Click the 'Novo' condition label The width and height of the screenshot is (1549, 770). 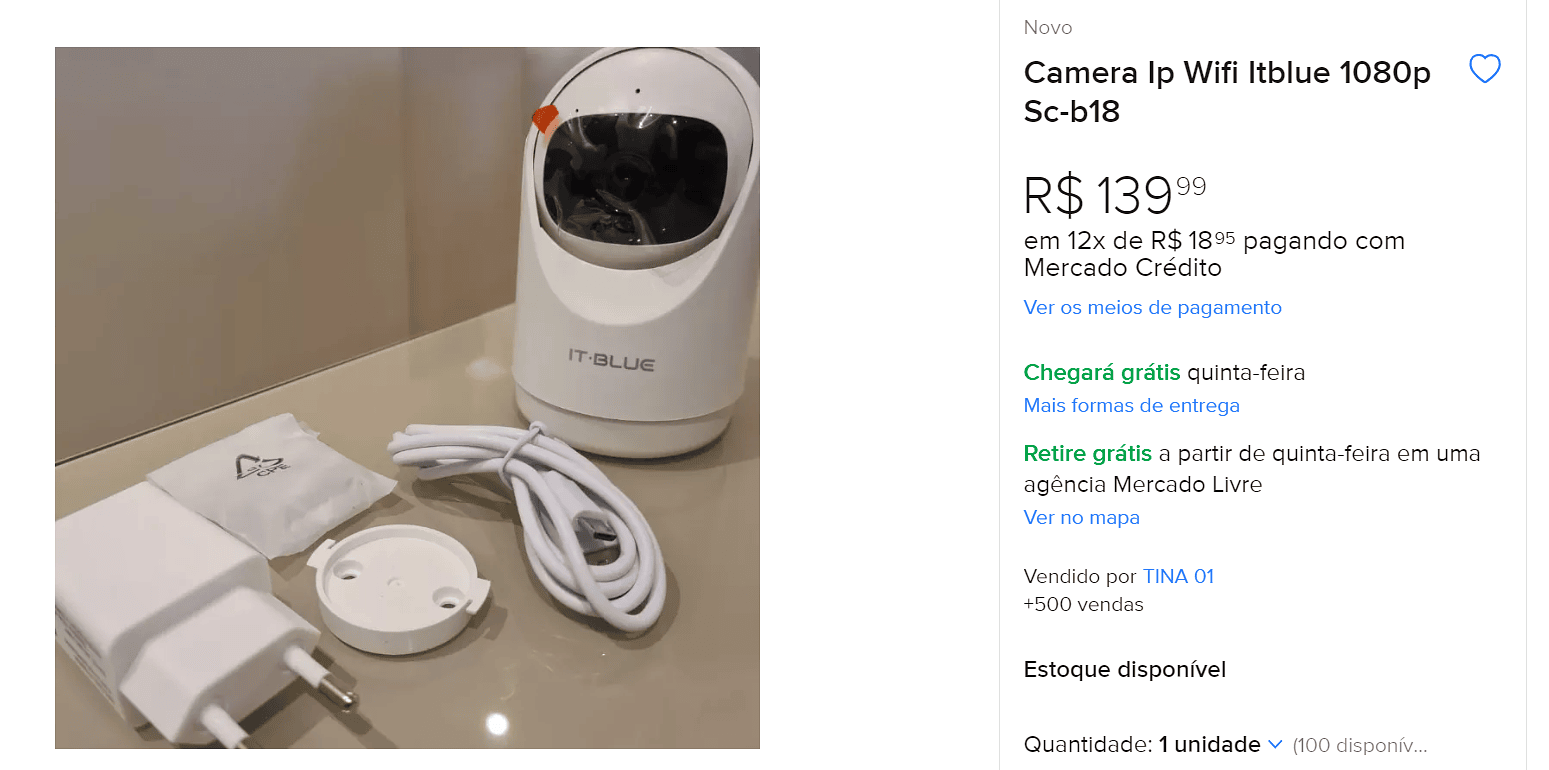tap(1048, 28)
